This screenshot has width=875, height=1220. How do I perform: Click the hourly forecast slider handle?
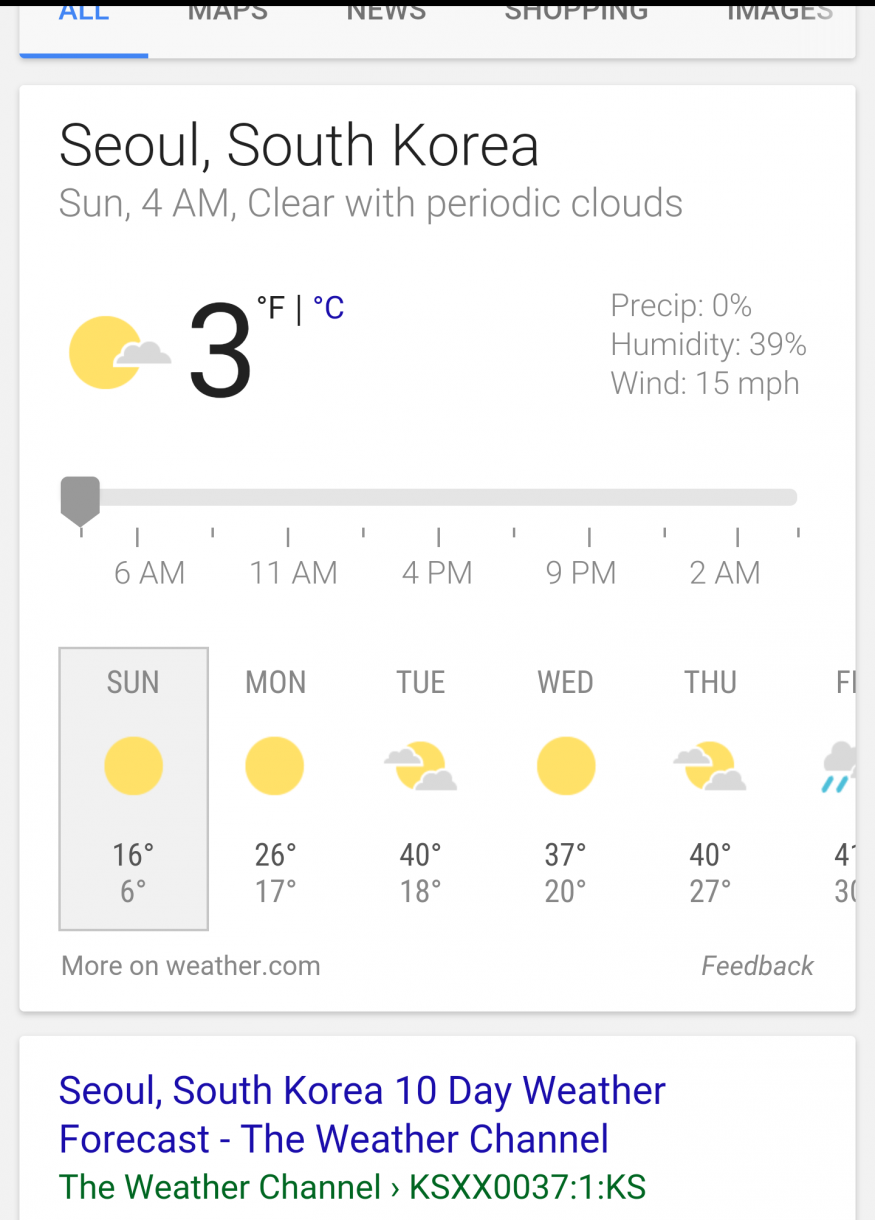pos(80,498)
